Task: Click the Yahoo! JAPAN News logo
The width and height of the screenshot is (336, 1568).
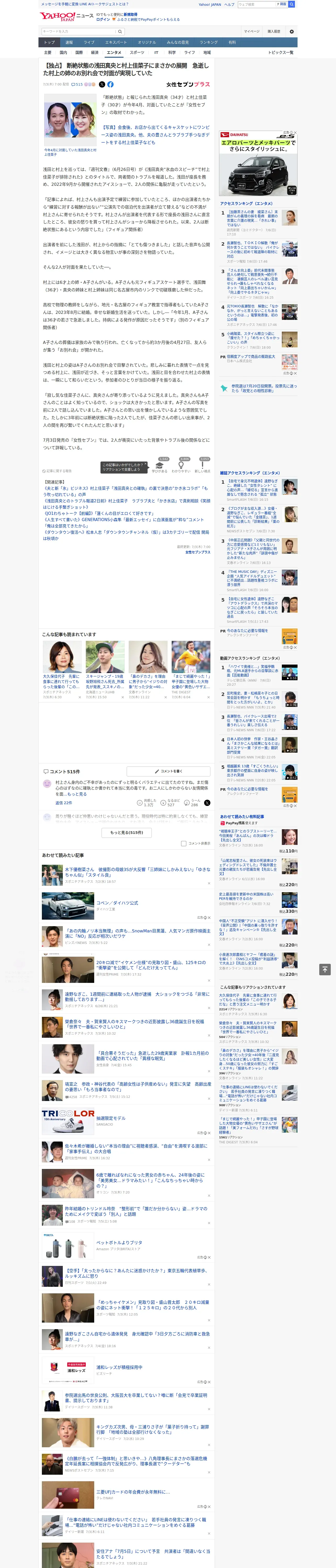Action: pos(66,16)
